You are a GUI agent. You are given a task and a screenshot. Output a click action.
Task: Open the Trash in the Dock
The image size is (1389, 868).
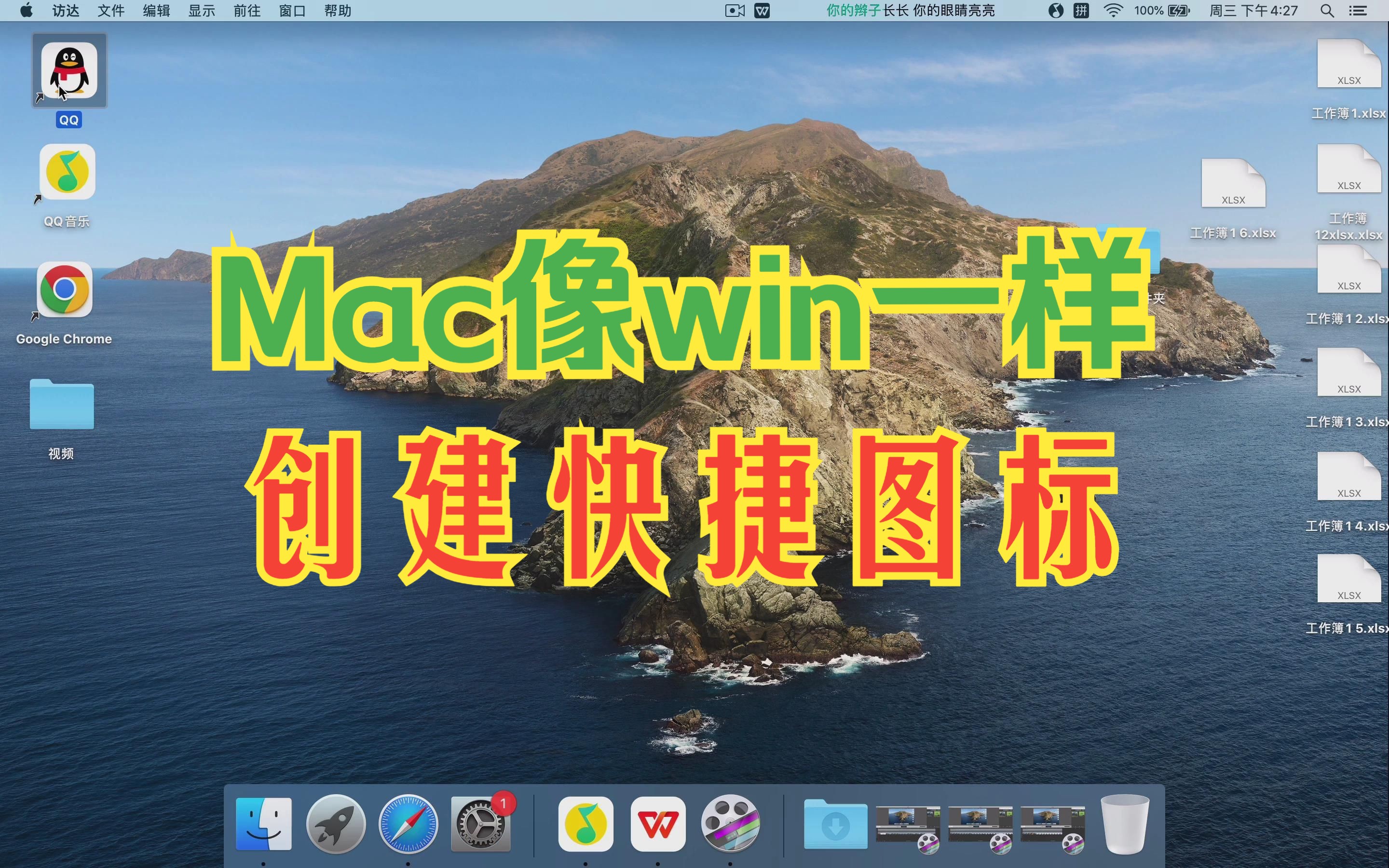(1124, 824)
